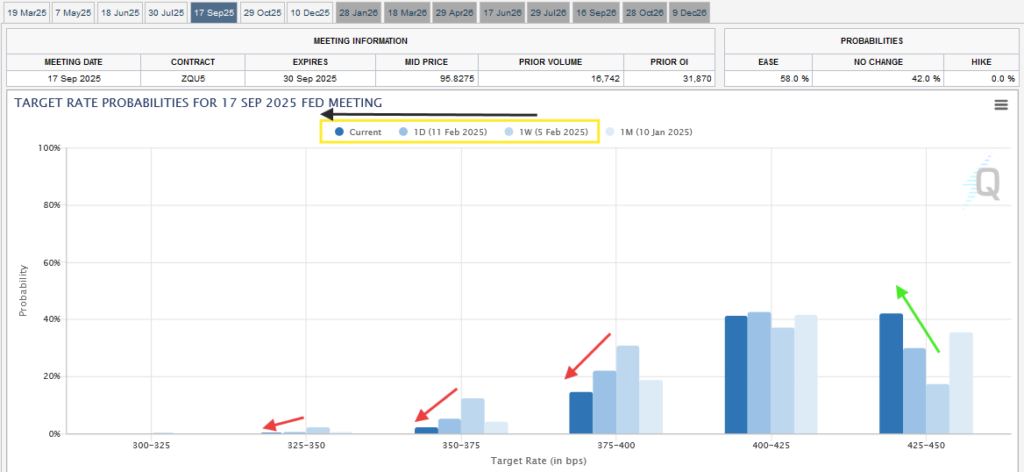Switch to the 9 Dec26 meeting tab
The width and height of the screenshot is (1024, 472).
(x=691, y=12)
